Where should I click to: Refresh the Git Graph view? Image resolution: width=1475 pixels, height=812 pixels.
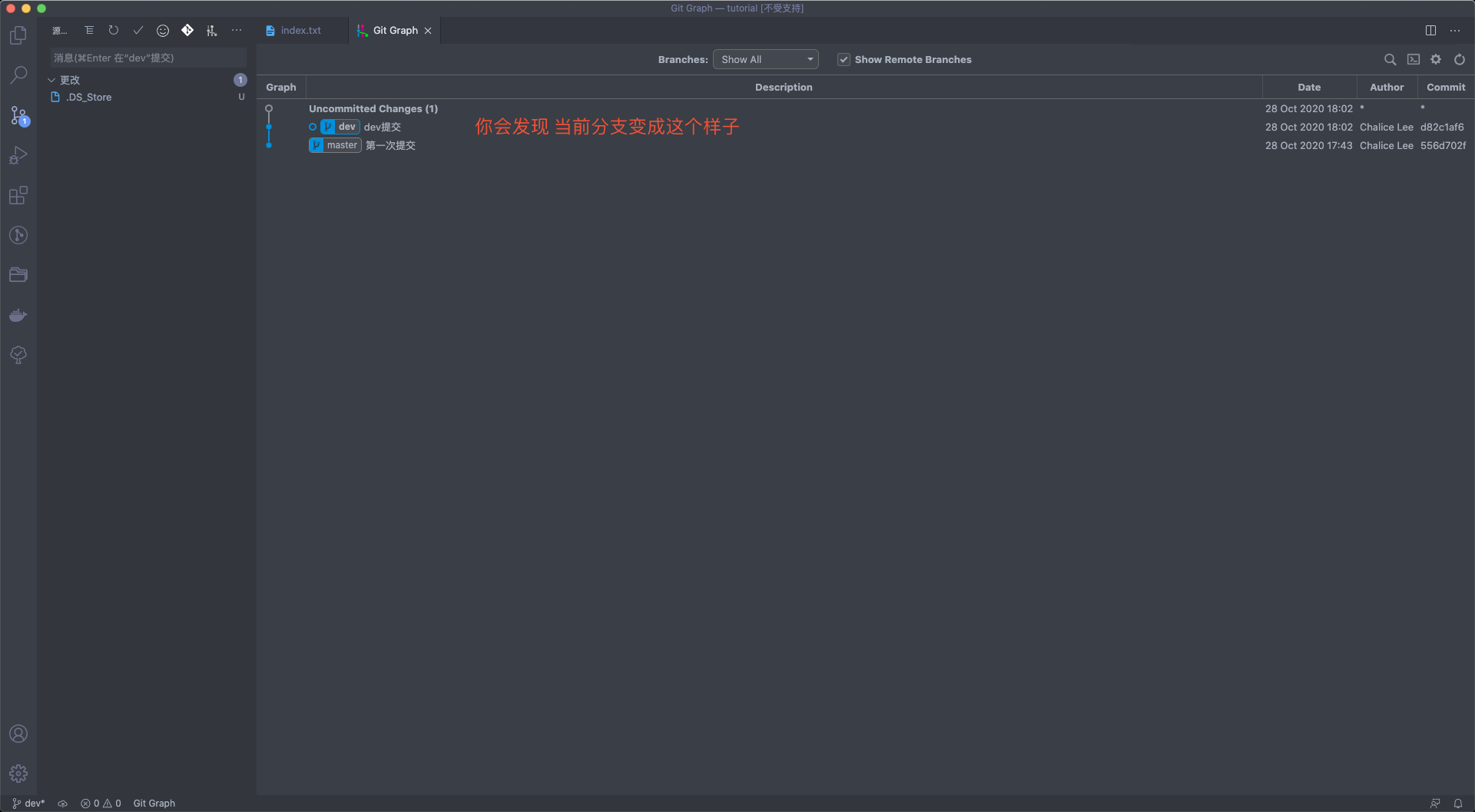pyautogui.click(x=1459, y=60)
